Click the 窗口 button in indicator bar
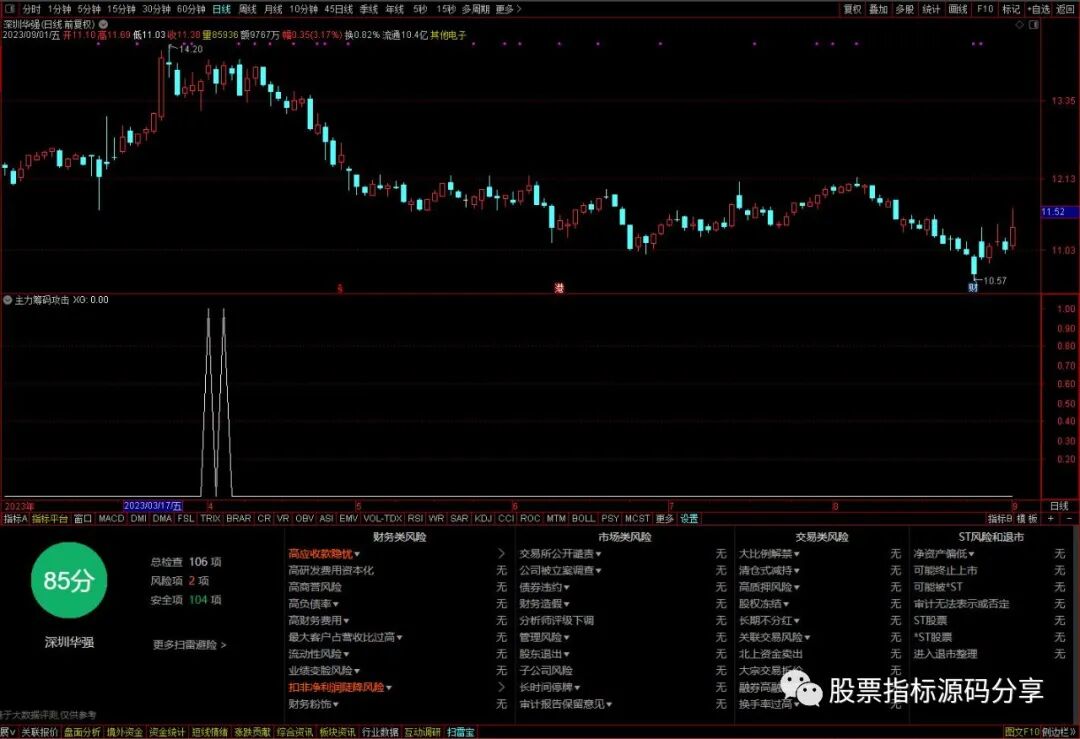 tap(83, 519)
